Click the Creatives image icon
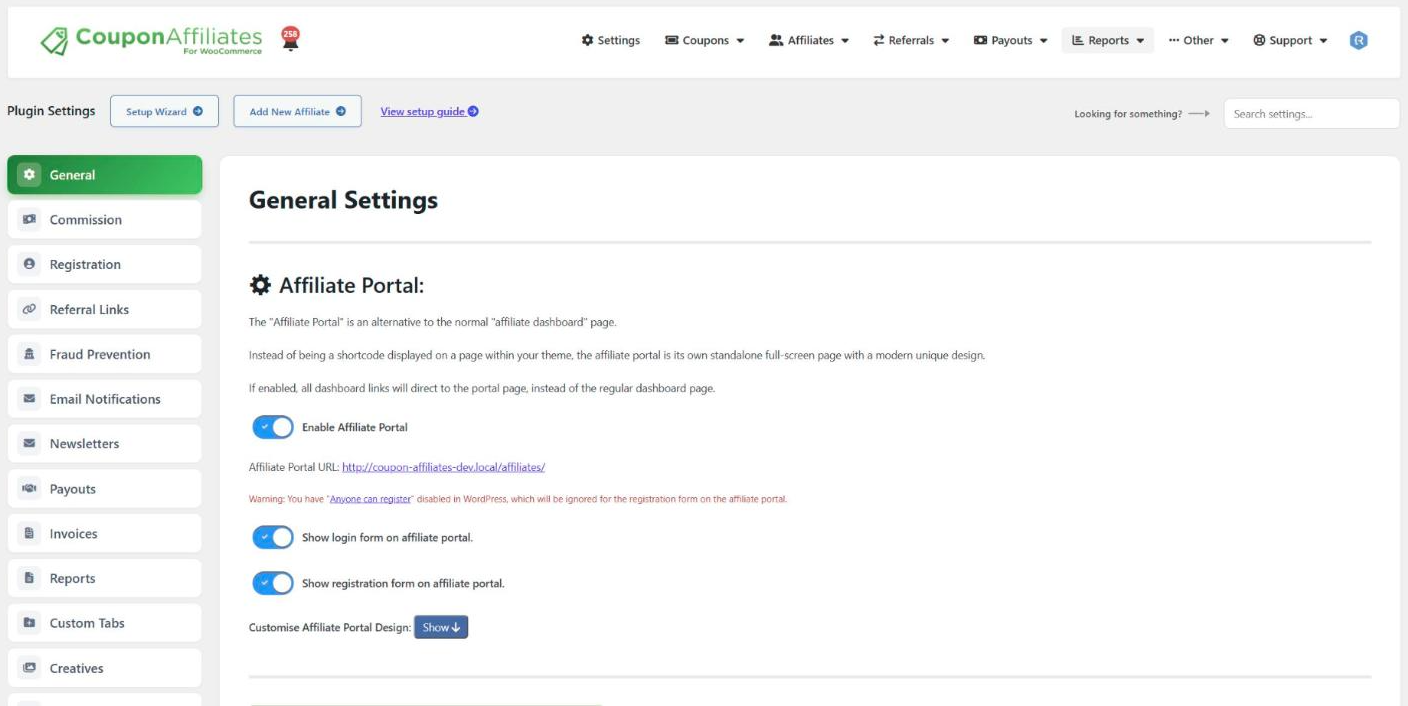Viewport: 1408px width, 706px height. (29, 668)
